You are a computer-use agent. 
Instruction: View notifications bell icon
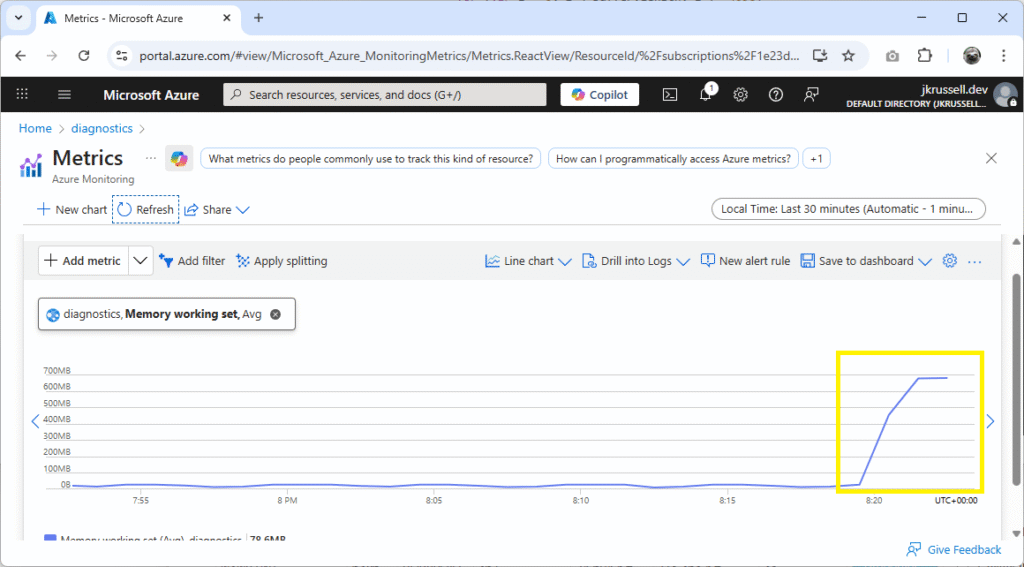(706, 93)
